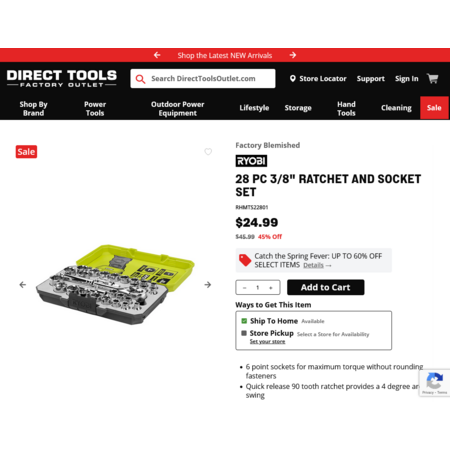Open the red Sale tab
The width and height of the screenshot is (450, 450).
(x=434, y=108)
